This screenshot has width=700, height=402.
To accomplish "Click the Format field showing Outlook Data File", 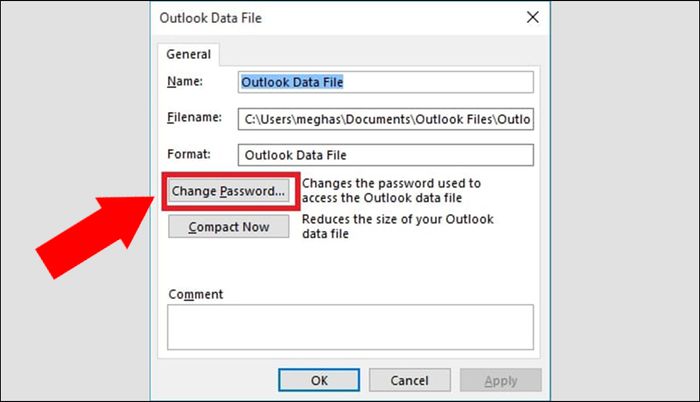I will pos(386,155).
